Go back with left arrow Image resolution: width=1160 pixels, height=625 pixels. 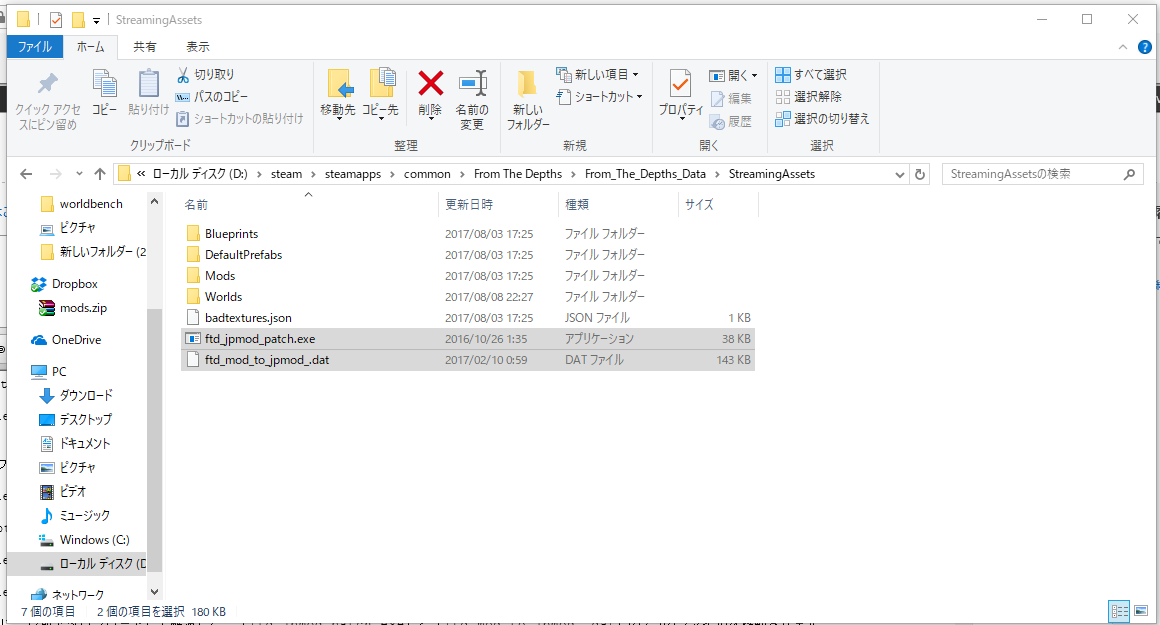(27, 175)
